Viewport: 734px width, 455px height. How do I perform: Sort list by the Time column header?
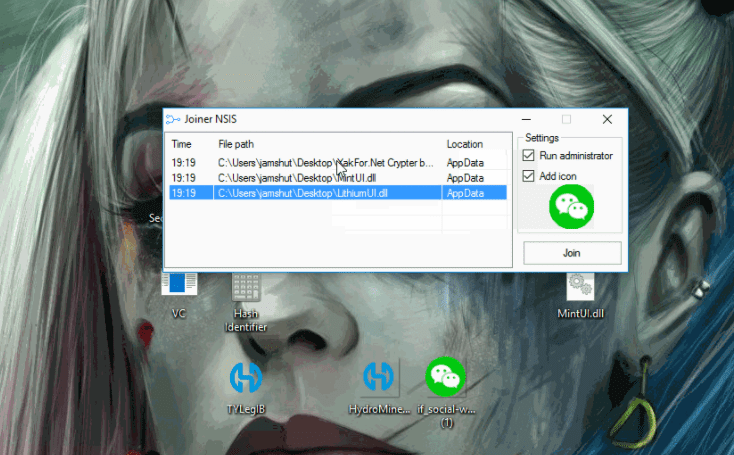tap(182, 144)
